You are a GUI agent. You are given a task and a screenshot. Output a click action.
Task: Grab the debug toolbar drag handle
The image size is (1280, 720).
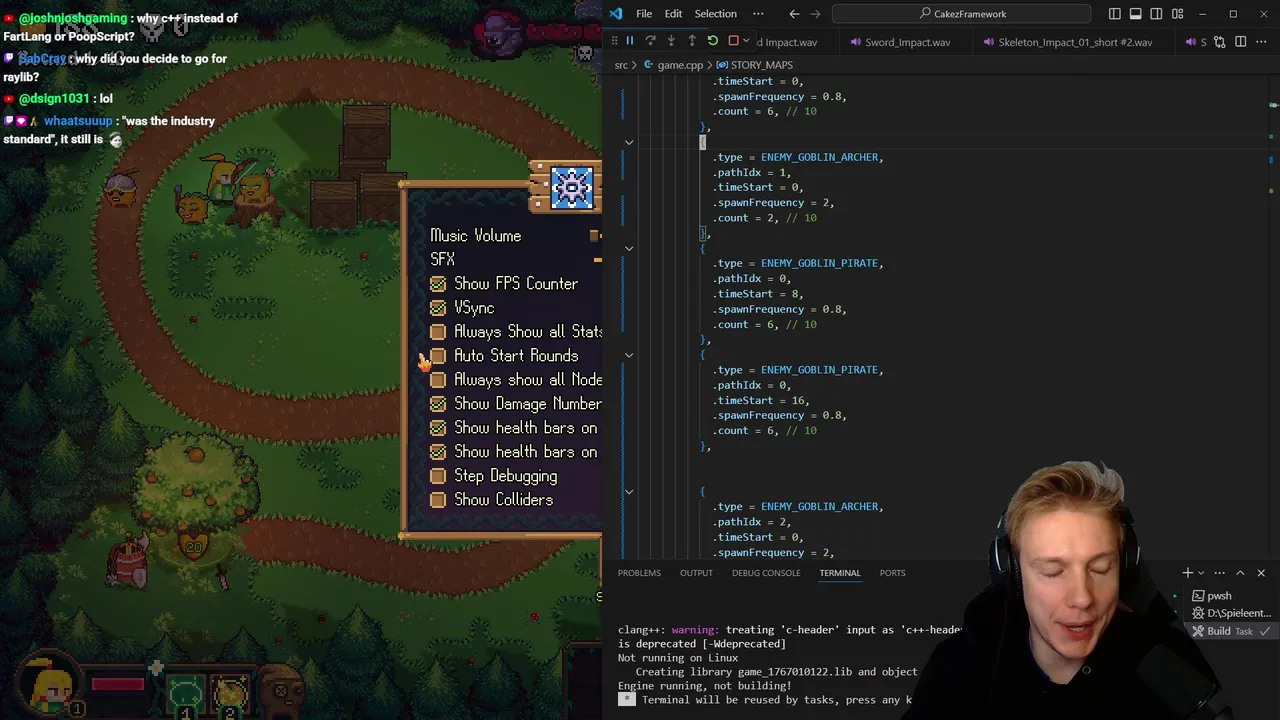tap(614, 41)
